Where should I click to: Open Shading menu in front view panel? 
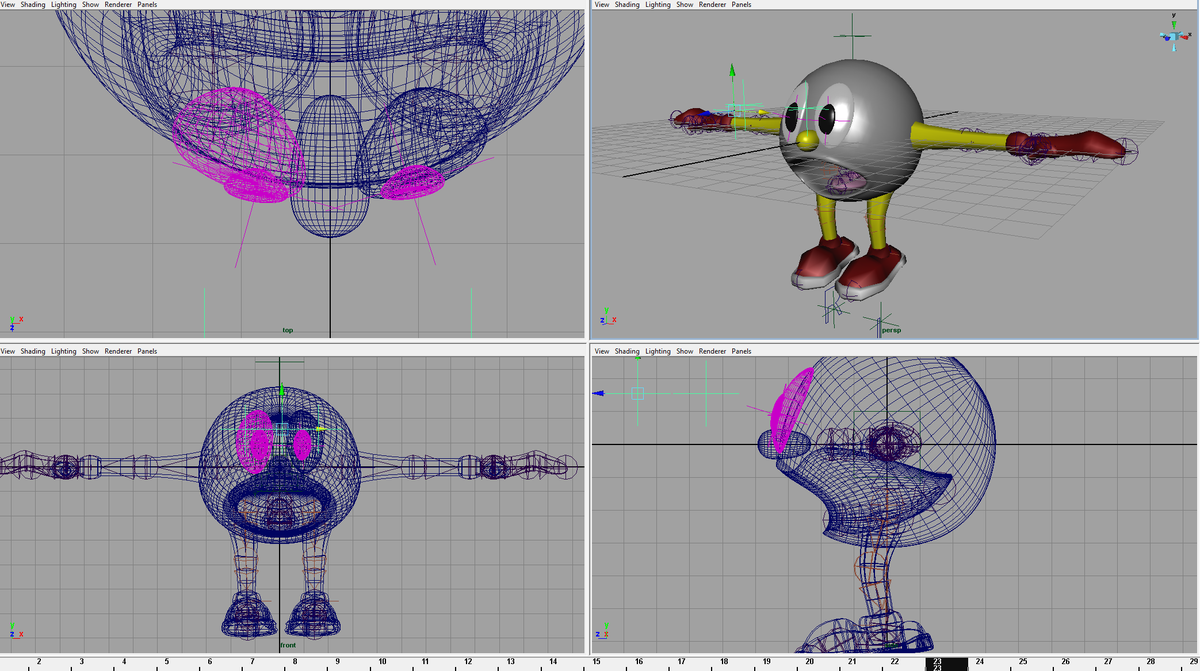coord(33,351)
